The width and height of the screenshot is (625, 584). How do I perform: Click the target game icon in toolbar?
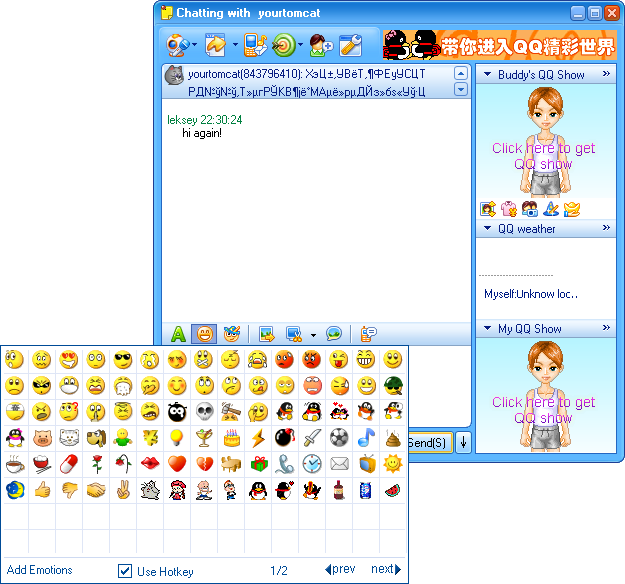[284, 45]
